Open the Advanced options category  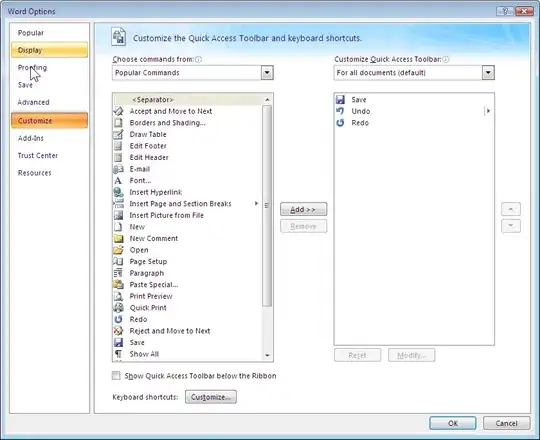(x=33, y=102)
